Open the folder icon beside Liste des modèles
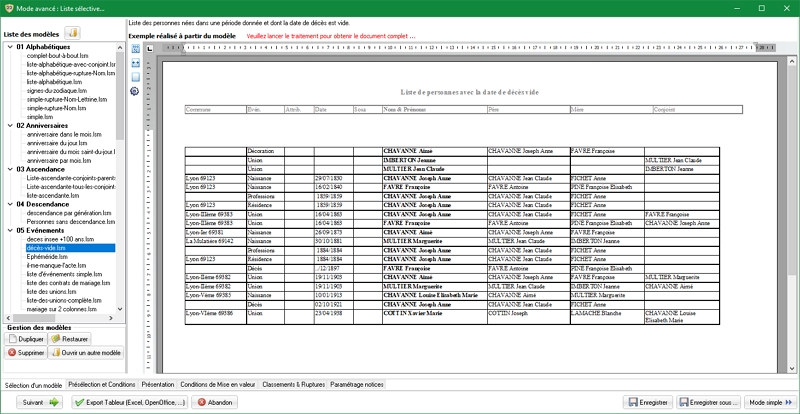The width and height of the screenshot is (800, 414). click(72, 34)
